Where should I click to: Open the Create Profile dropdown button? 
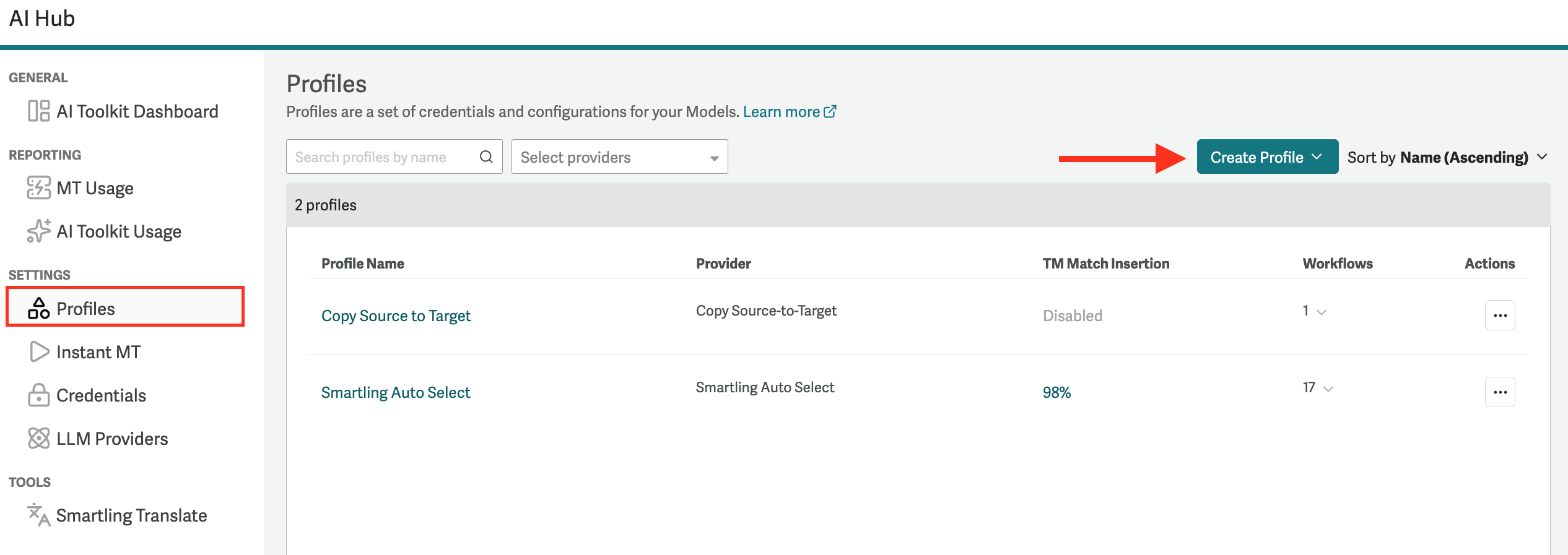click(1267, 157)
